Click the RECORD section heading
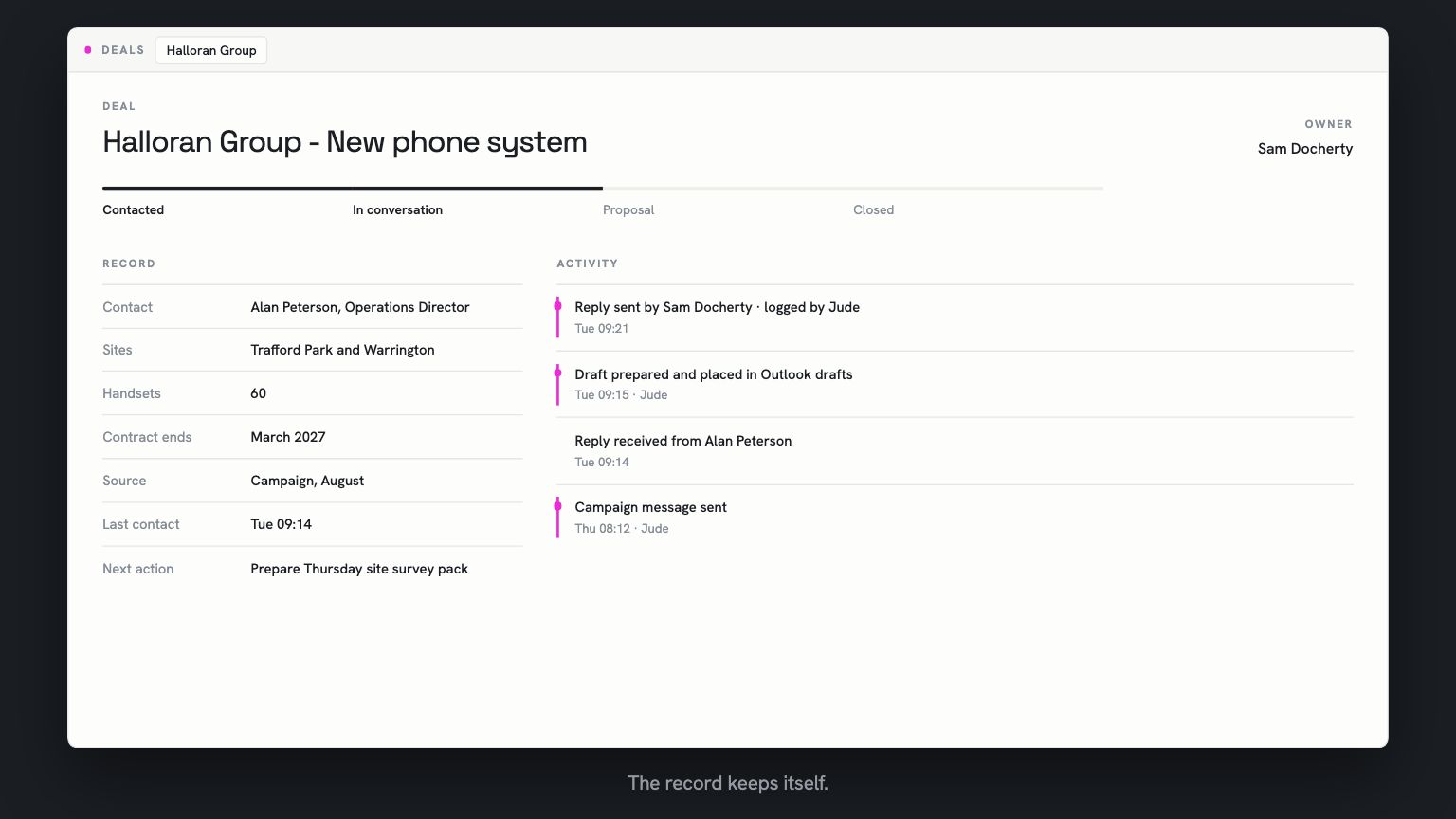 [x=129, y=264]
